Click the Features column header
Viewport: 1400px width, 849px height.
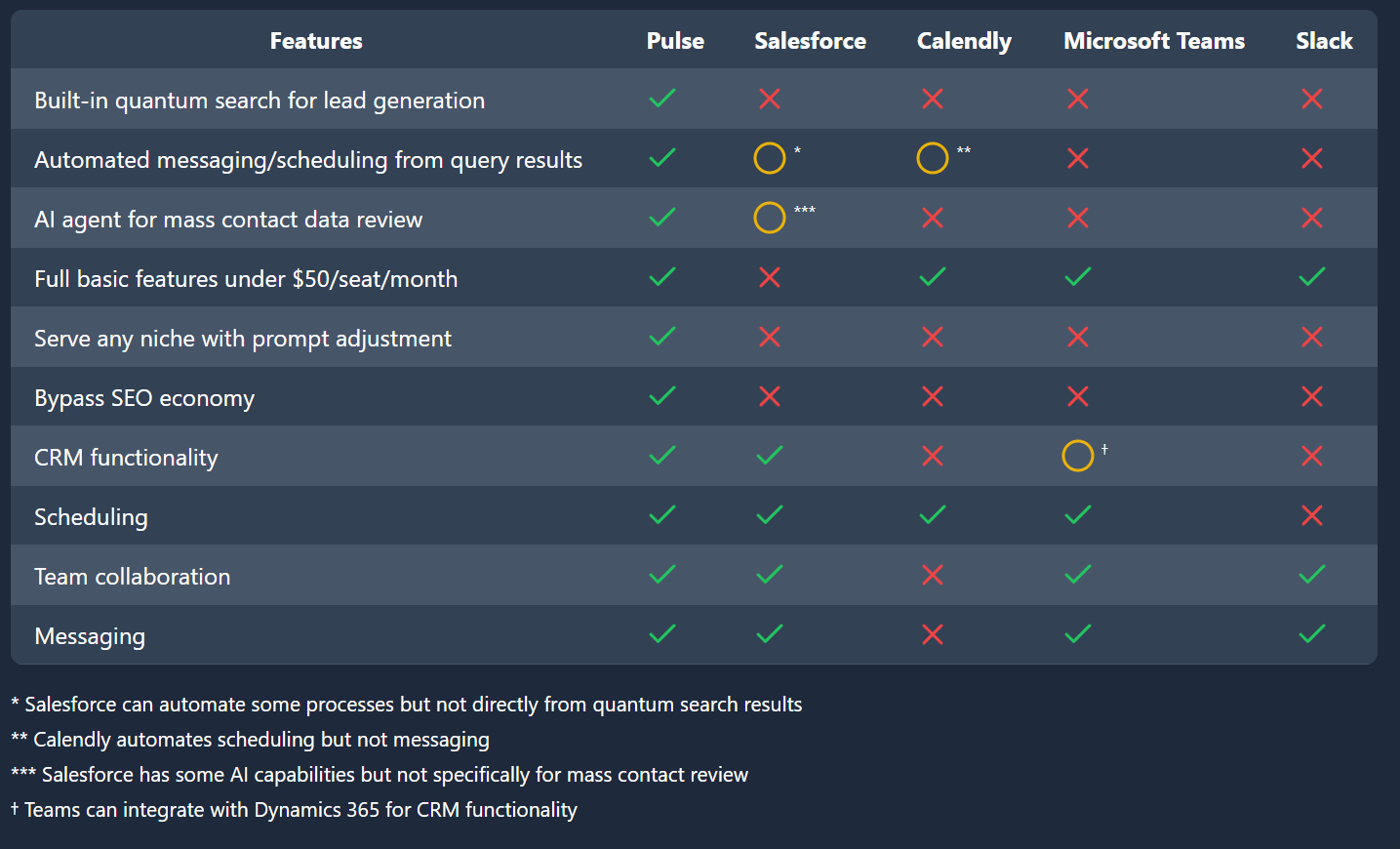(x=316, y=41)
